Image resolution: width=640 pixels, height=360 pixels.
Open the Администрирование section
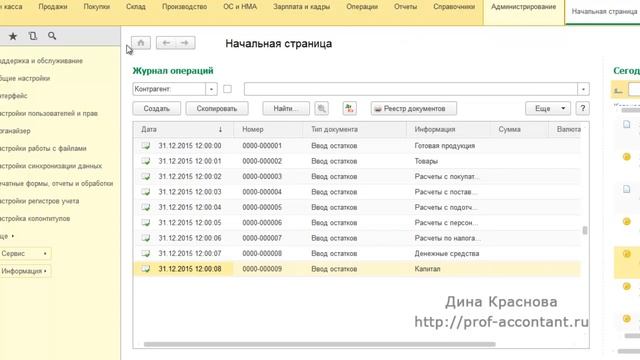[523, 7]
